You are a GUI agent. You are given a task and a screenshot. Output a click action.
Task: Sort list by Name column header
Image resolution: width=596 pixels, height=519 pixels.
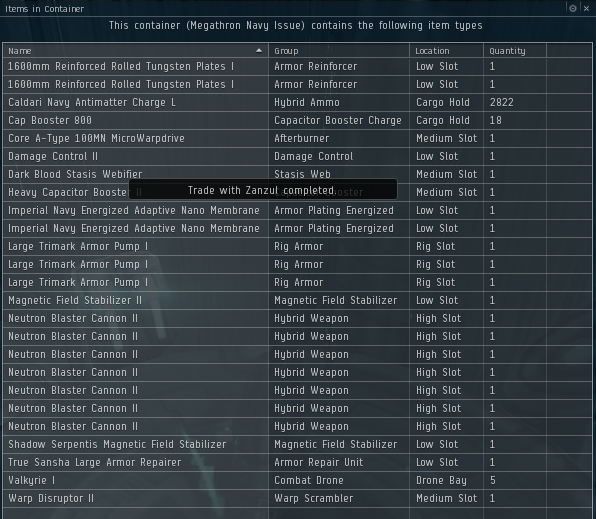click(x=135, y=51)
